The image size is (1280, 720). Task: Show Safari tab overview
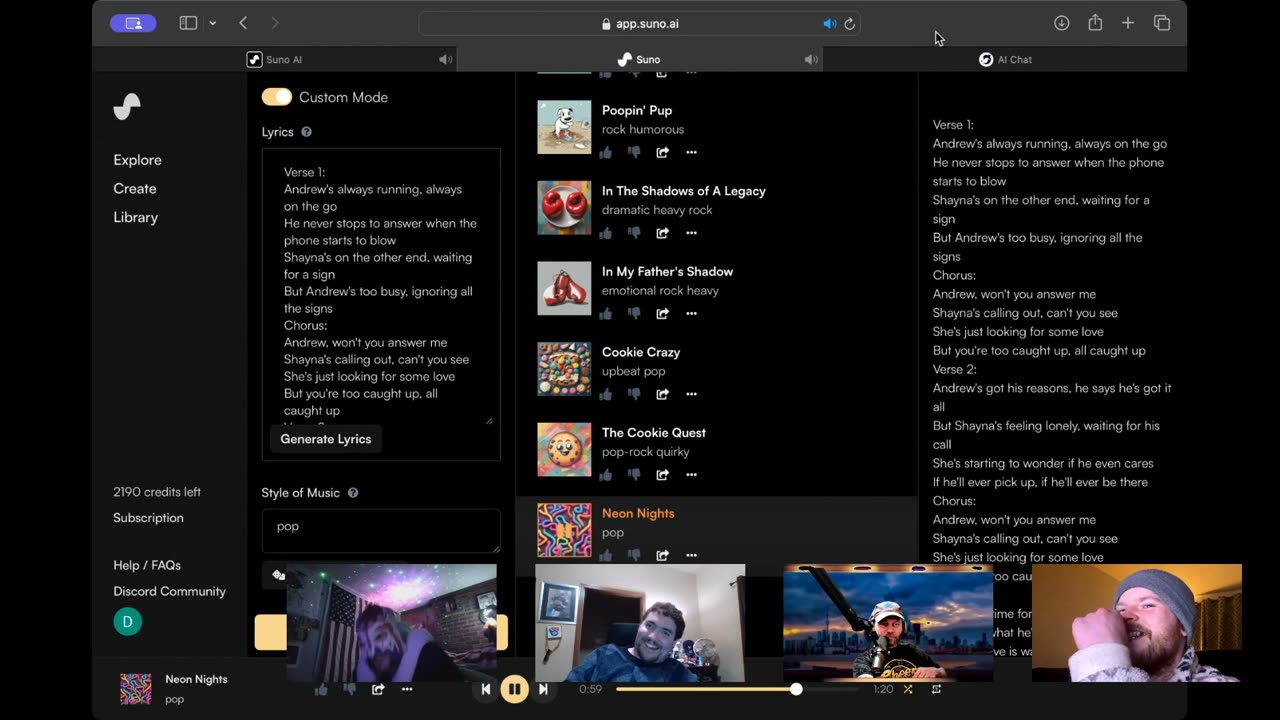click(x=1162, y=23)
